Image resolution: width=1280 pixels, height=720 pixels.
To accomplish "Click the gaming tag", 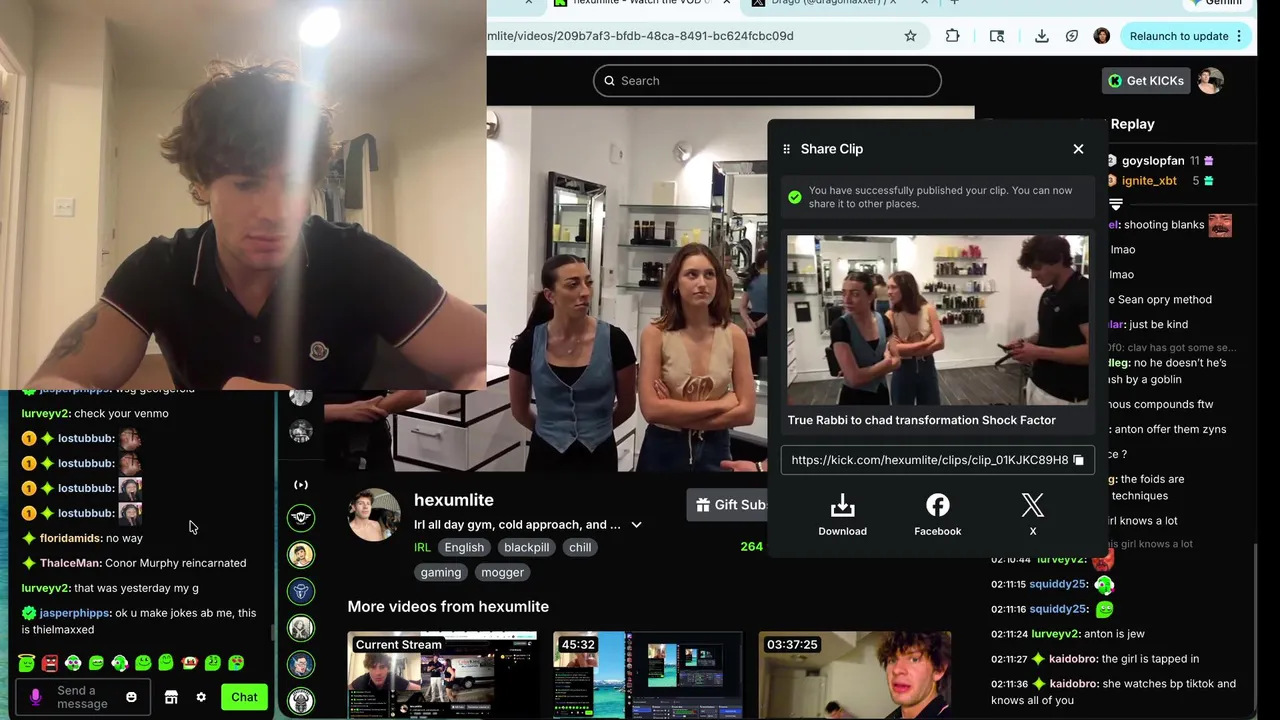I will (441, 572).
